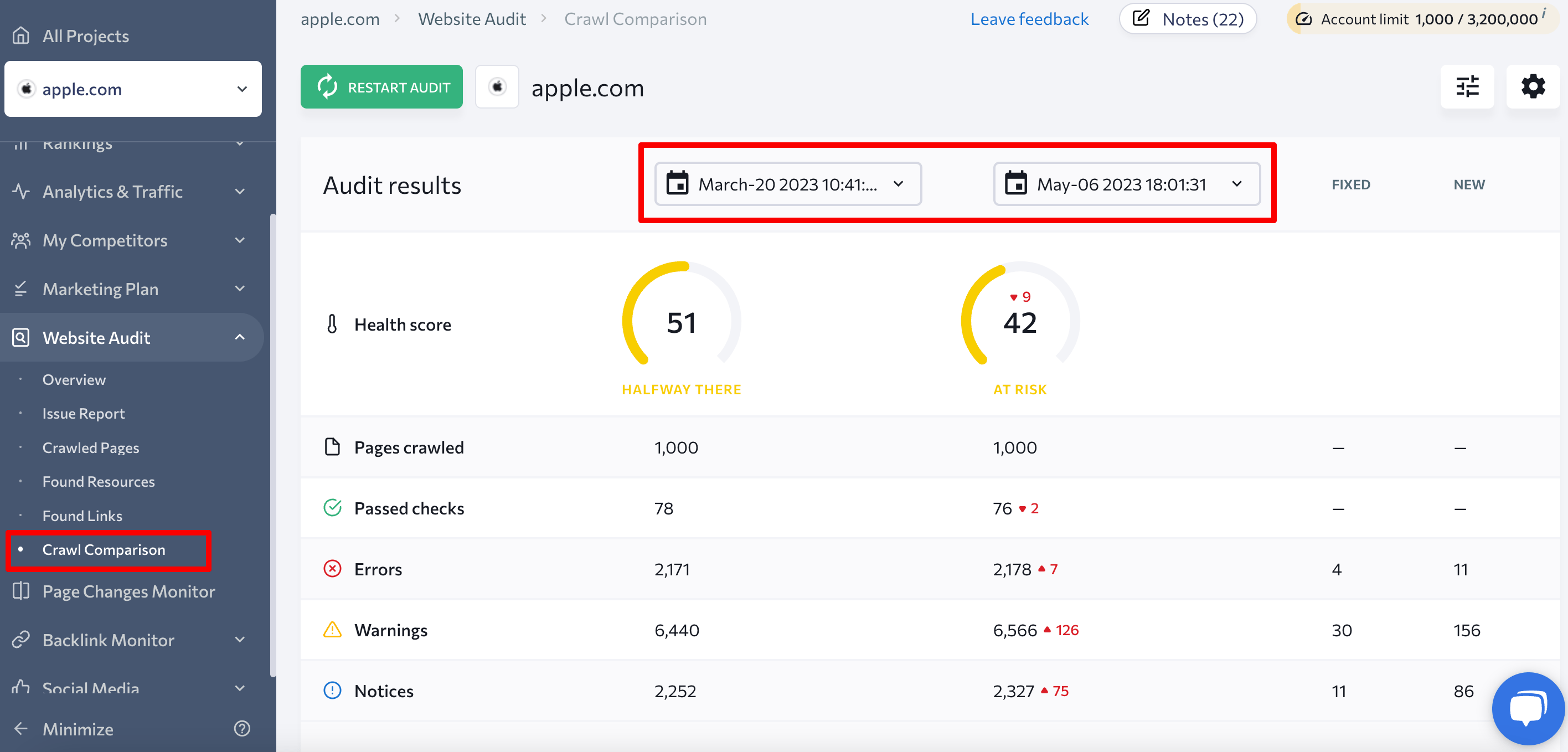Open the March-20 2023 crawl date dropdown

coord(788,183)
